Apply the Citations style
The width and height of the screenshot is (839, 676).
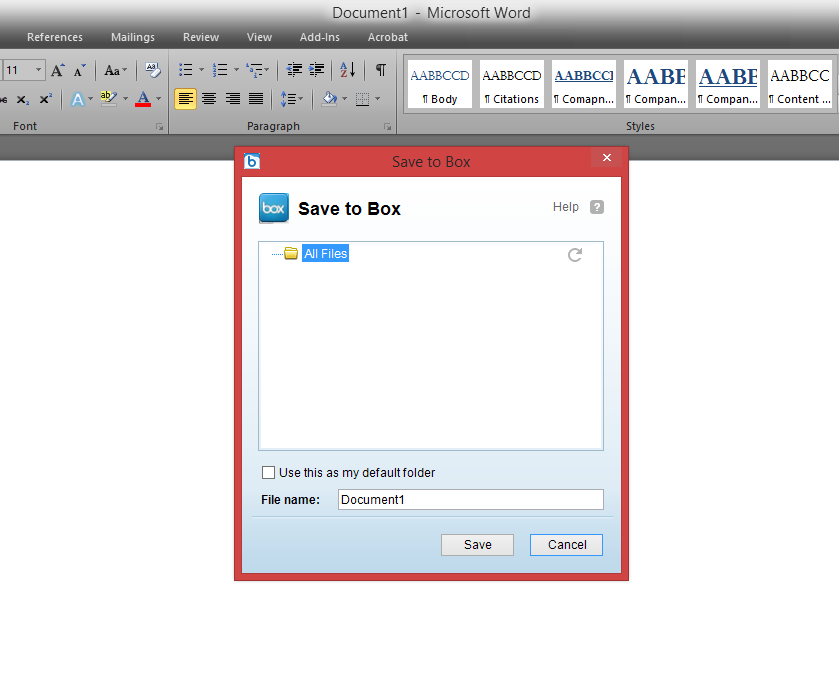[x=512, y=84]
